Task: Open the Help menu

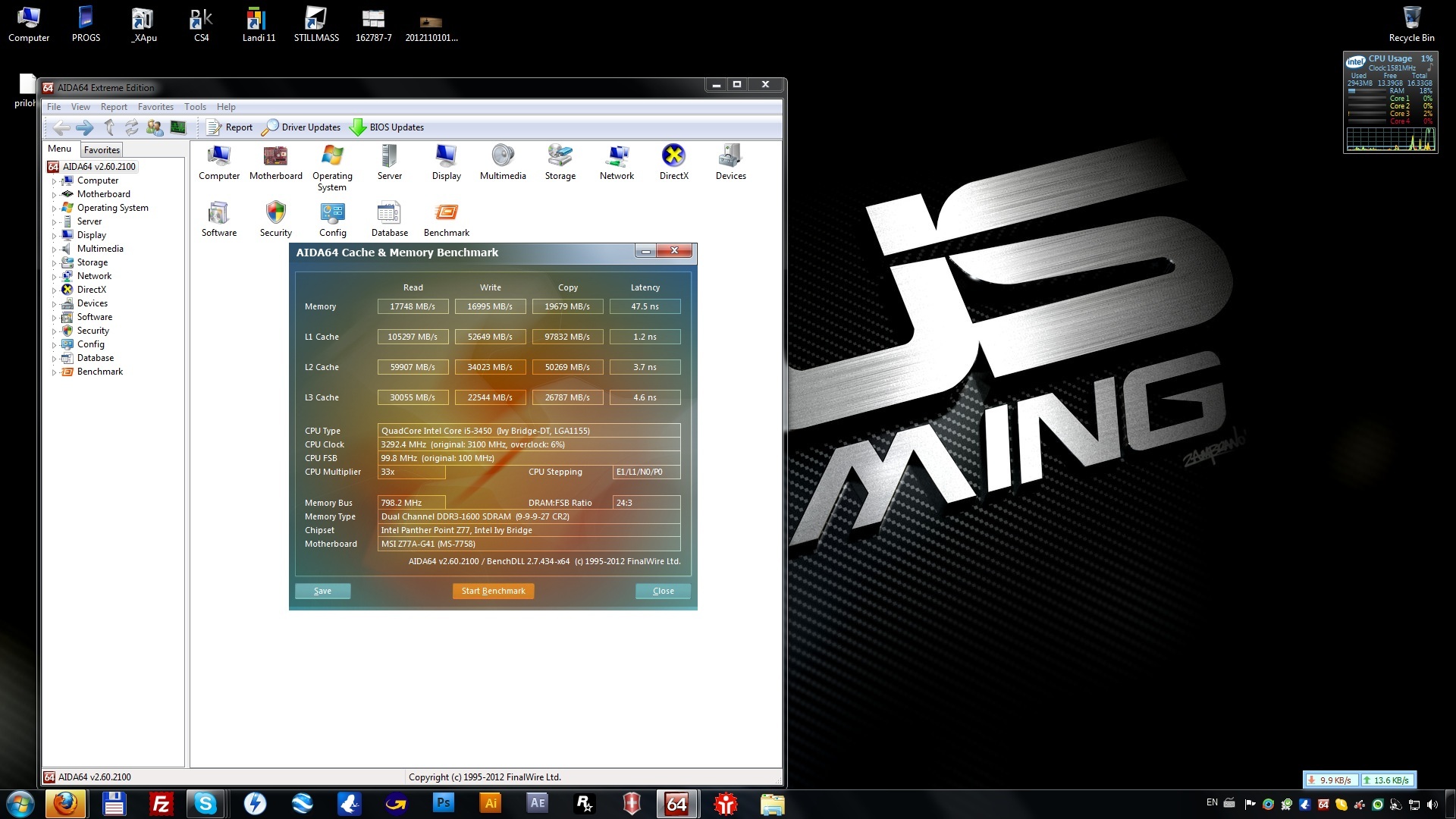Action: tap(226, 107)
